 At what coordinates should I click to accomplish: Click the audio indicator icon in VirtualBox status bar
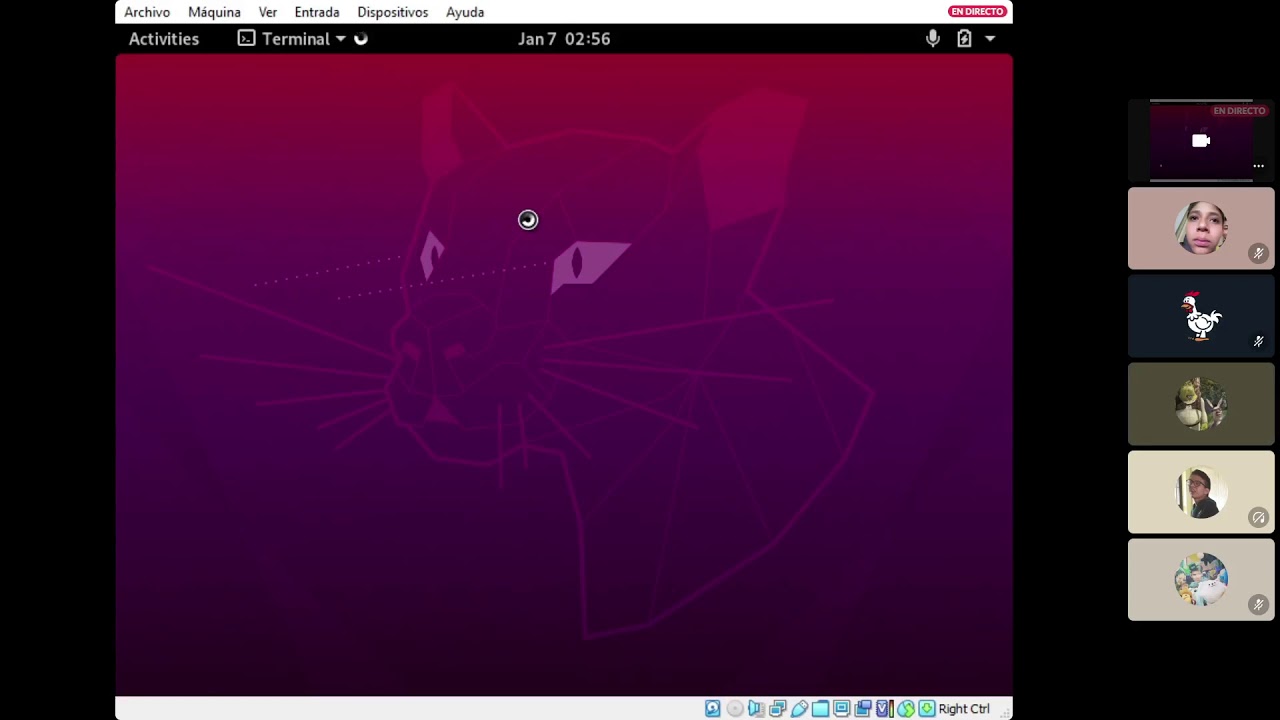click(756, 708)
